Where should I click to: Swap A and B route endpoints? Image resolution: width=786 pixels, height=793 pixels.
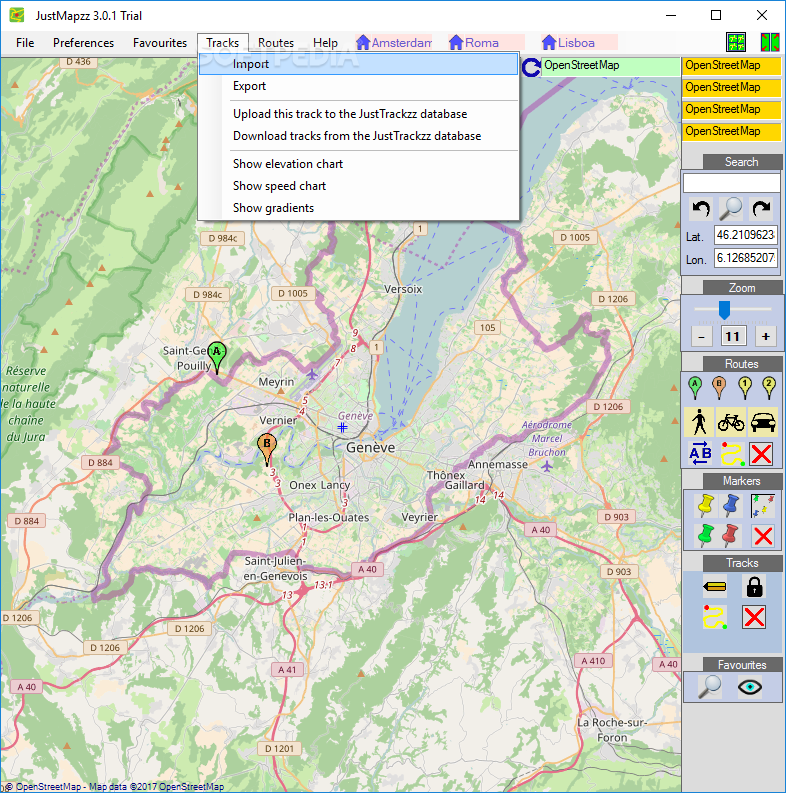pos(701,453)
